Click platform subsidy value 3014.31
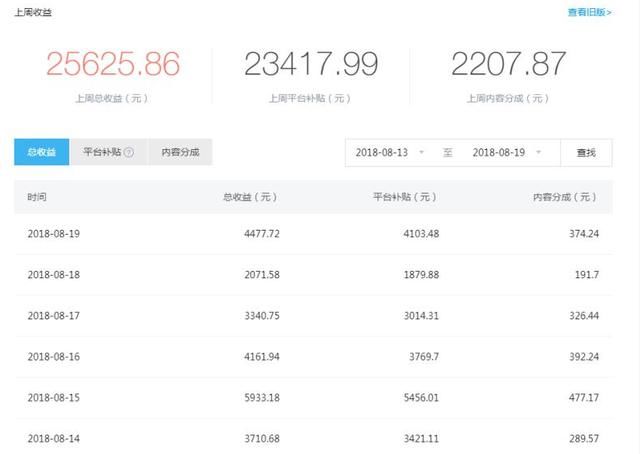The height and width of the screenshot is (454, 640). tap(421, 316)
